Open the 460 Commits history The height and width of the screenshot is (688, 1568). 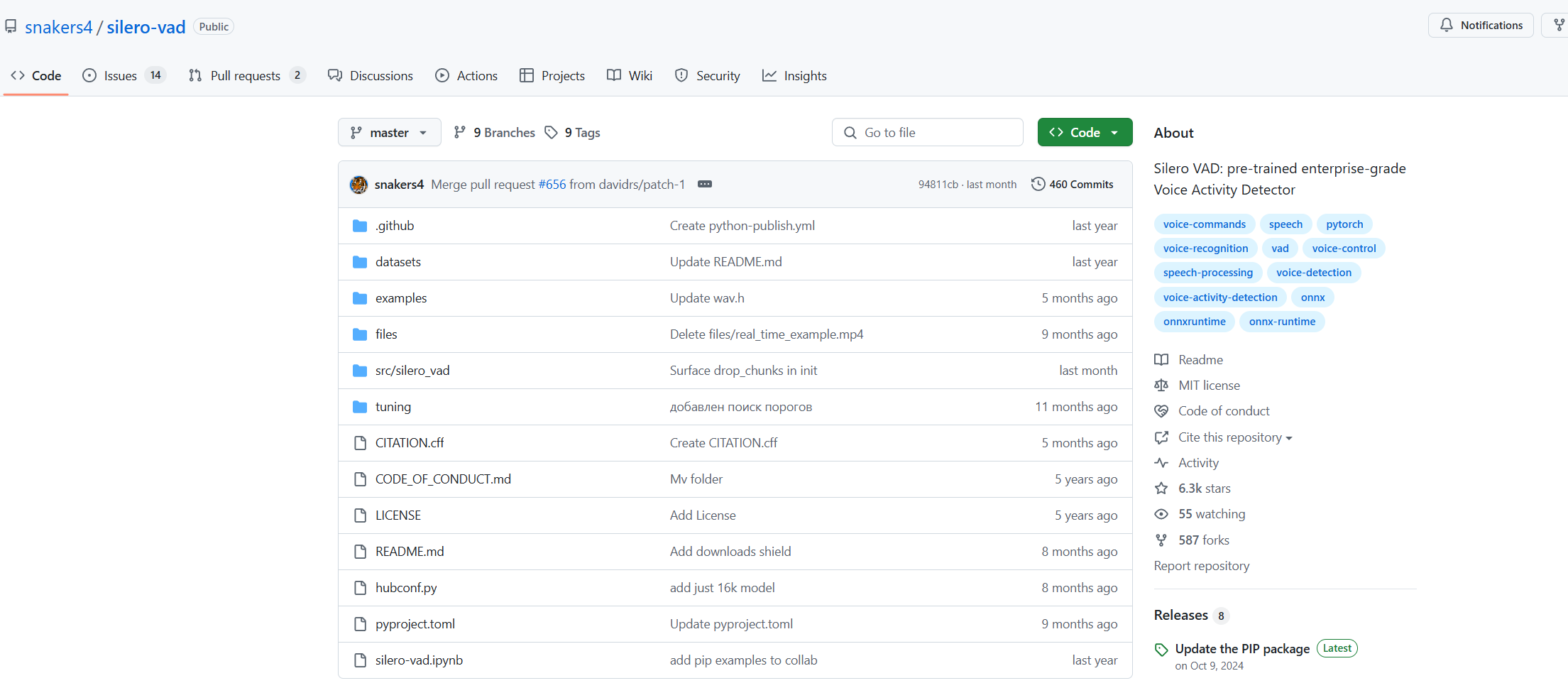[1072, 184]
